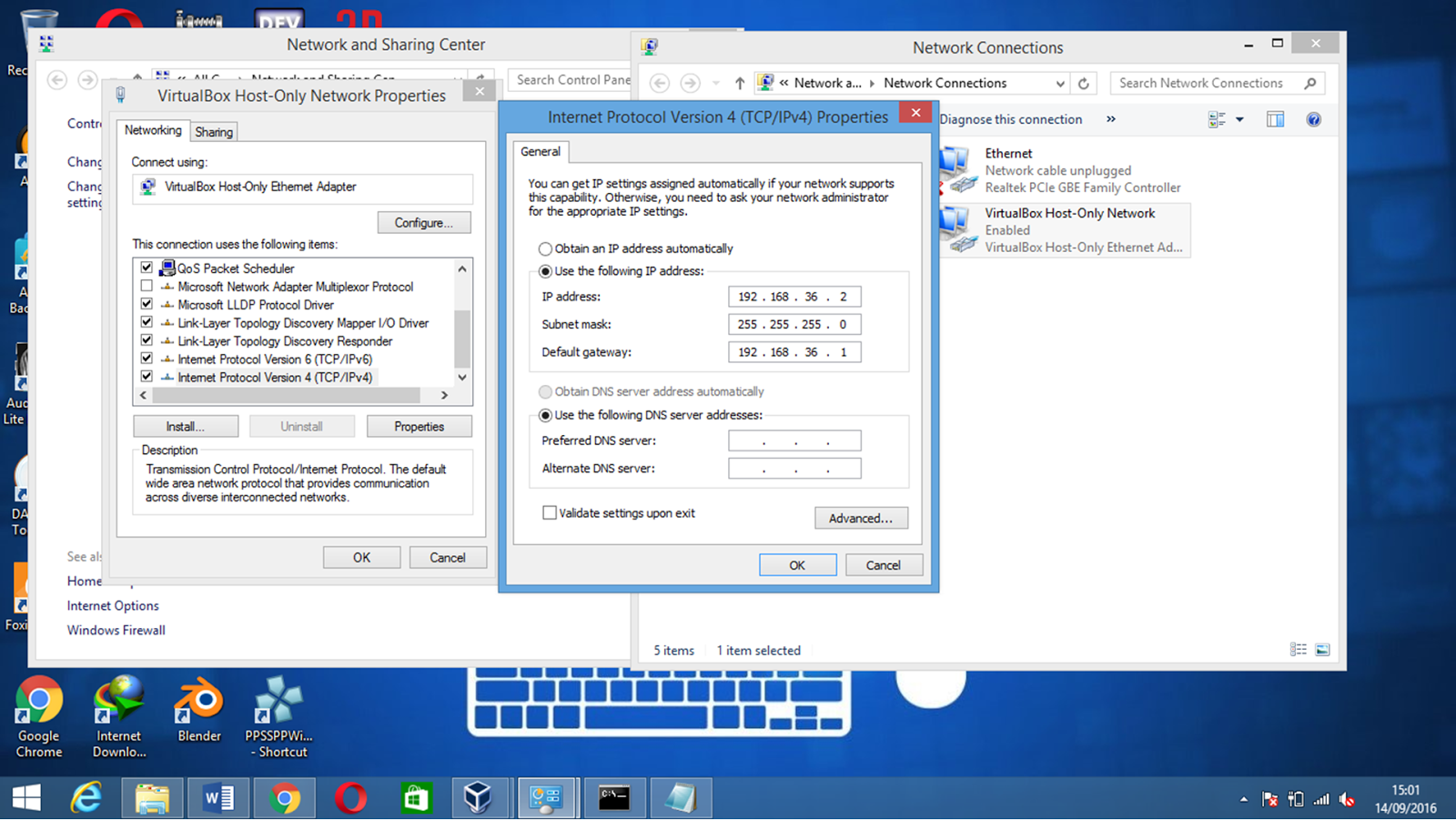Click the Install button
1456x820 pixels.
[x=186, y=426]
